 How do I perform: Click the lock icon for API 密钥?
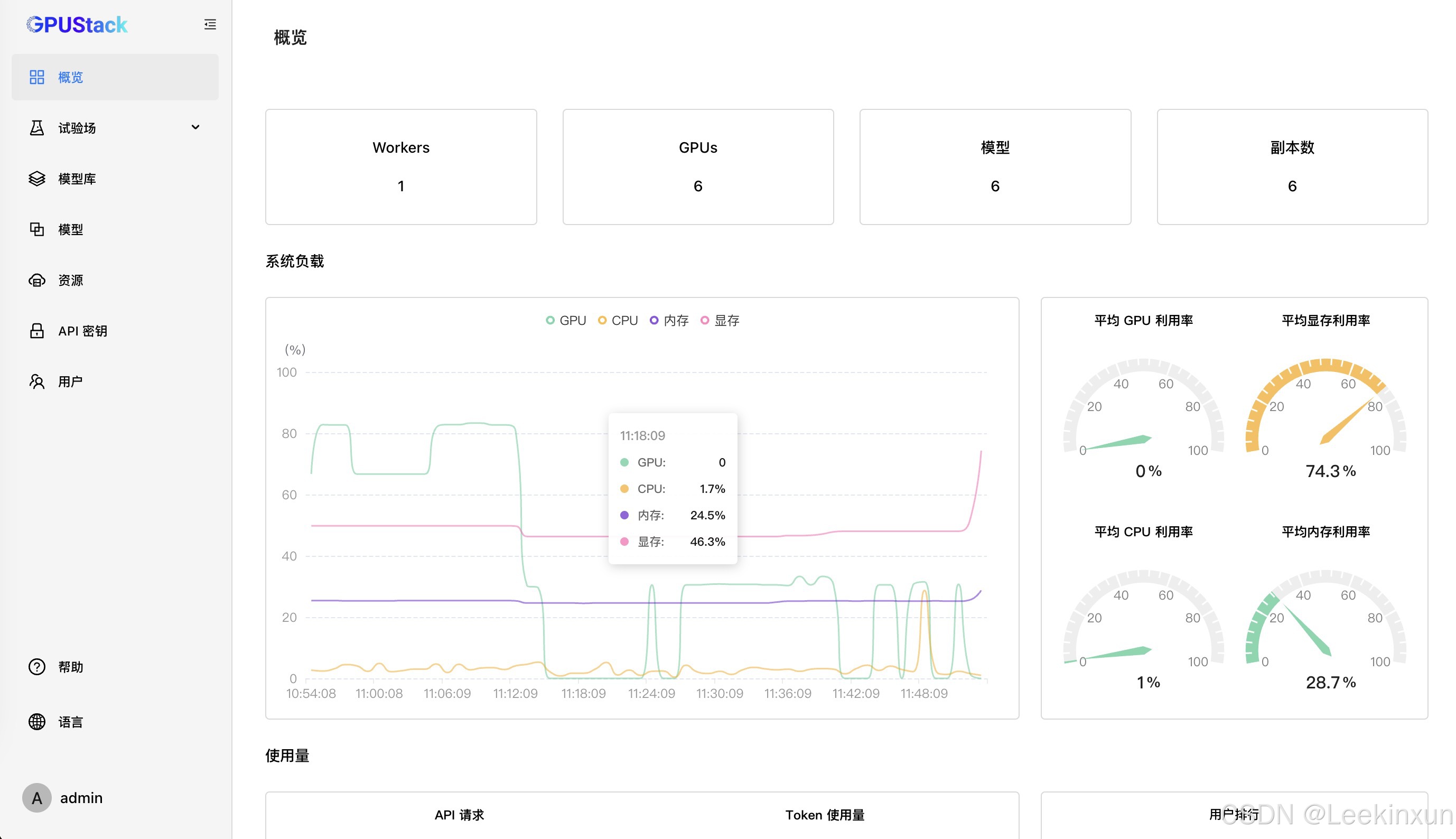(37, 331)
